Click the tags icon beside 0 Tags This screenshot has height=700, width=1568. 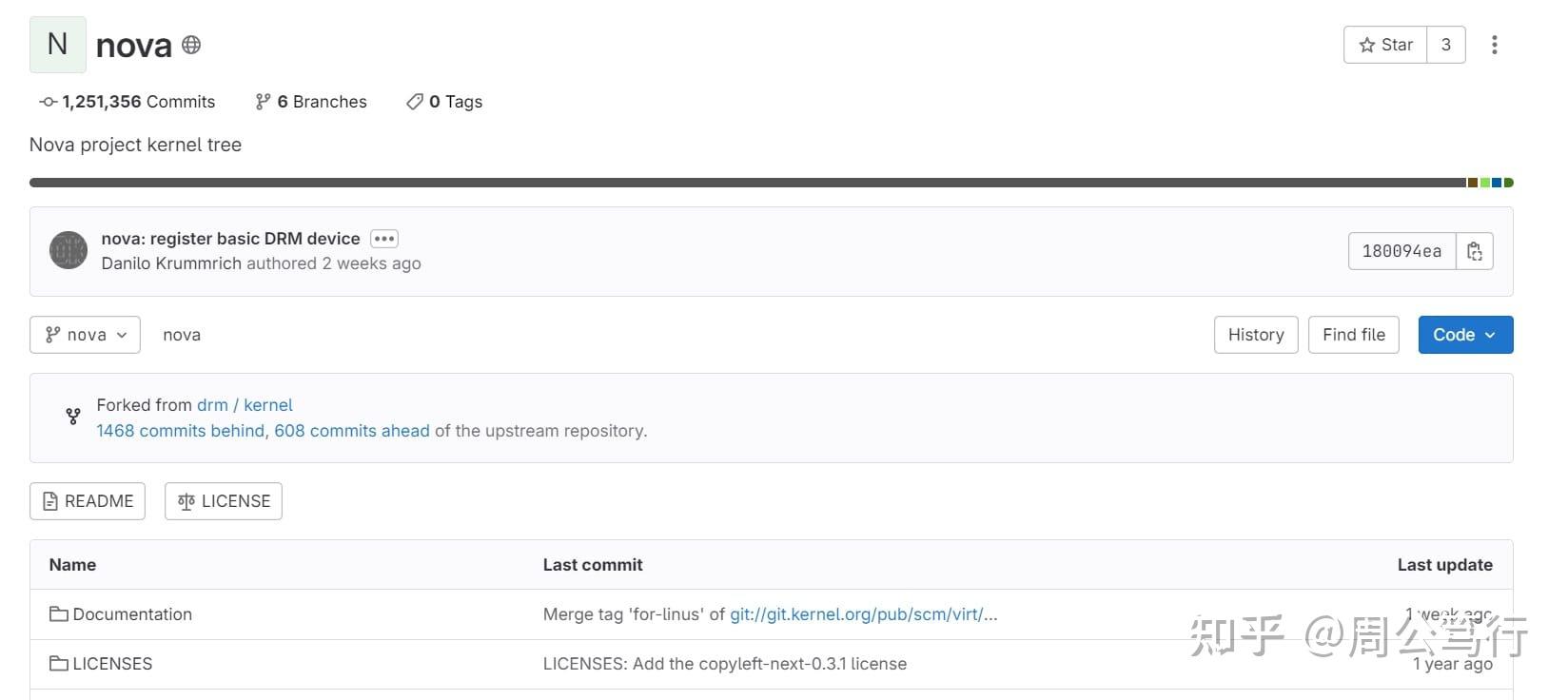[x=414, y=102]
